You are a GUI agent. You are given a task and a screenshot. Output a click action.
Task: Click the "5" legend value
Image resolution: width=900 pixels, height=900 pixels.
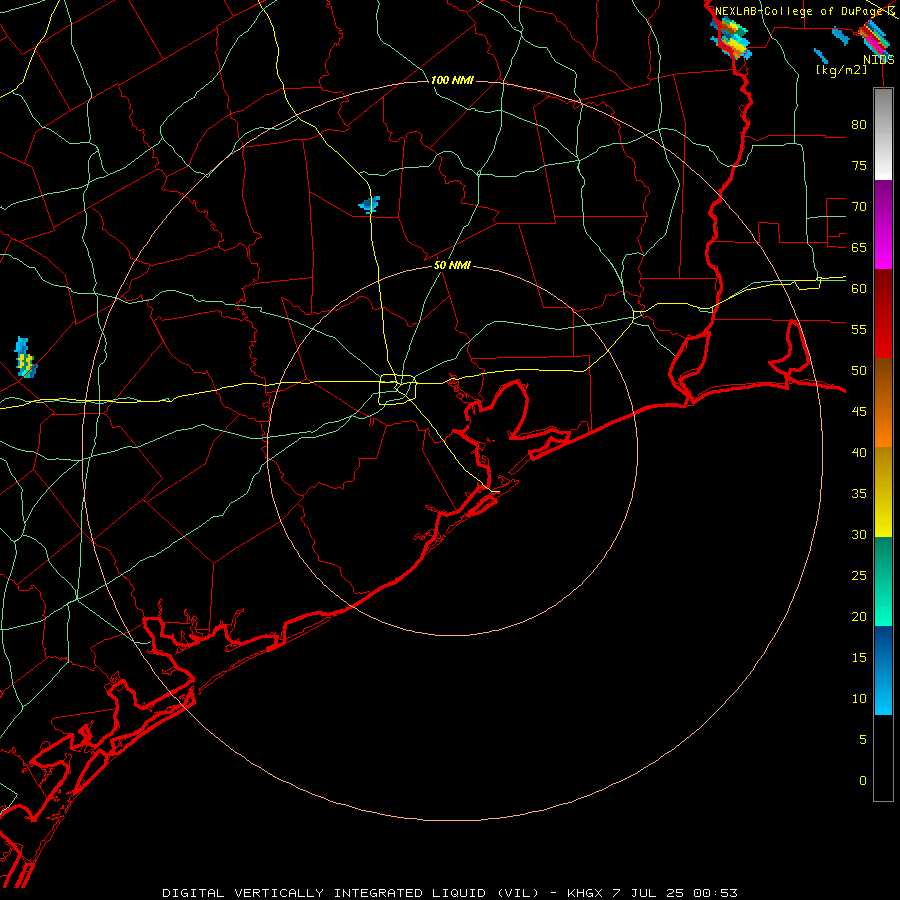click(863, 740)
